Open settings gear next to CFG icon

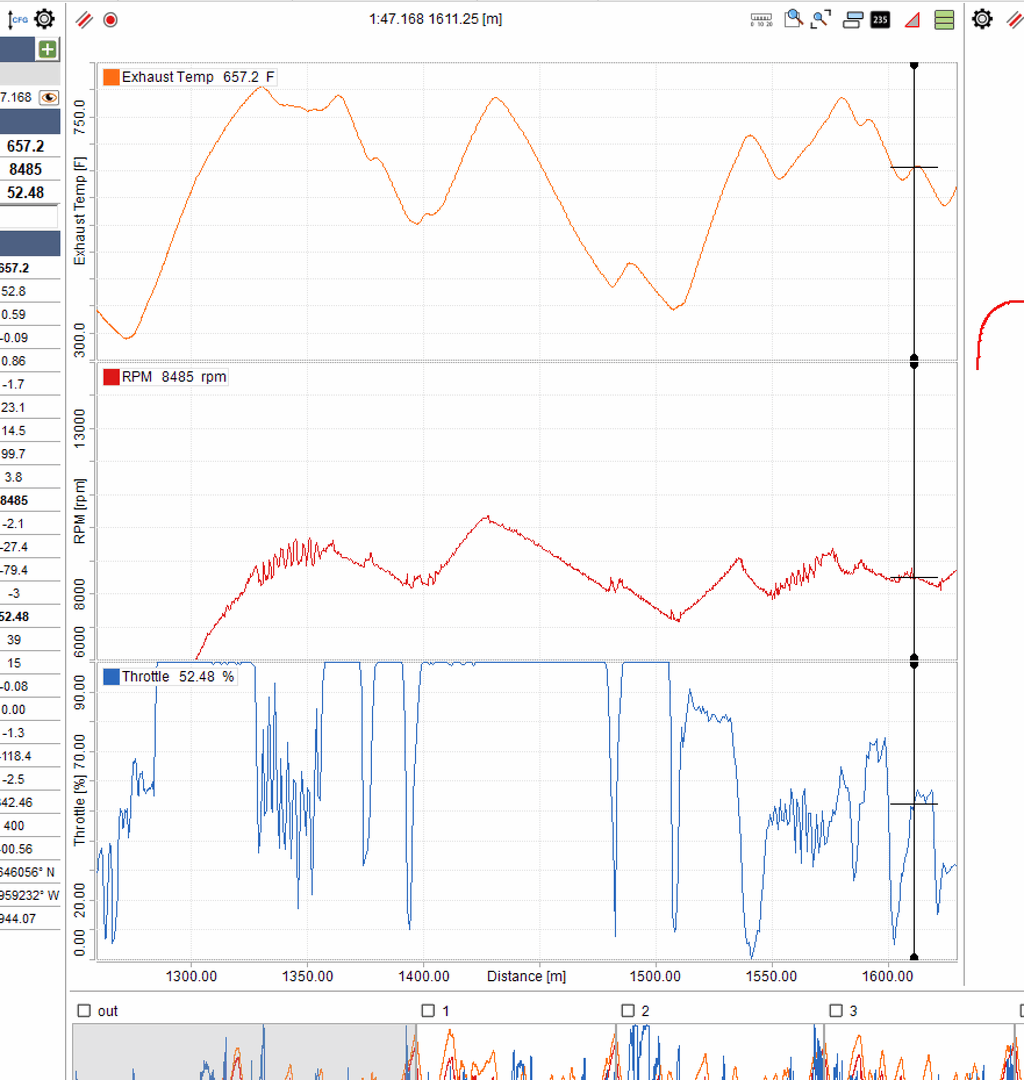44,19
